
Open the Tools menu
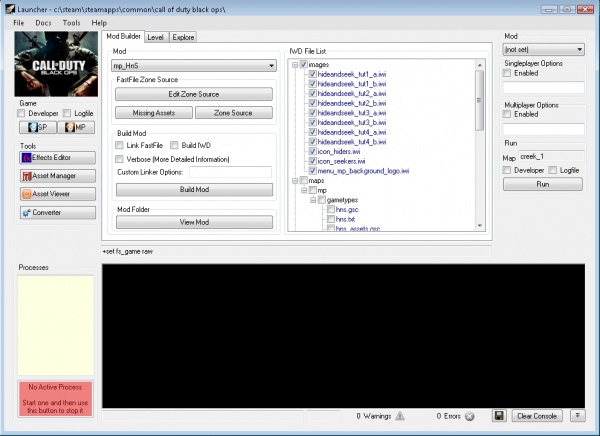tap(71, 22)
